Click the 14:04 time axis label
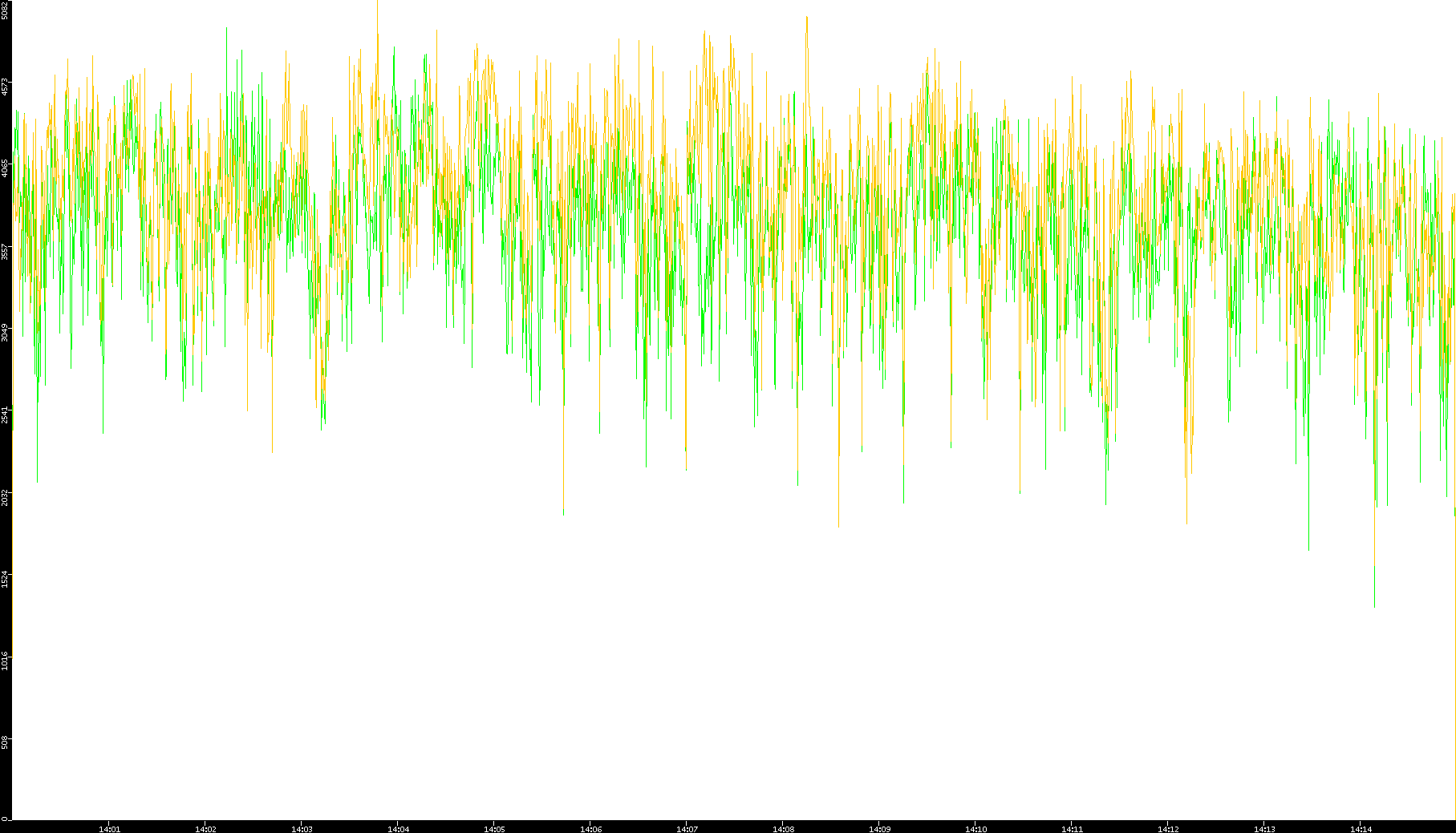The image size is (1456, 833). [398, 829]
